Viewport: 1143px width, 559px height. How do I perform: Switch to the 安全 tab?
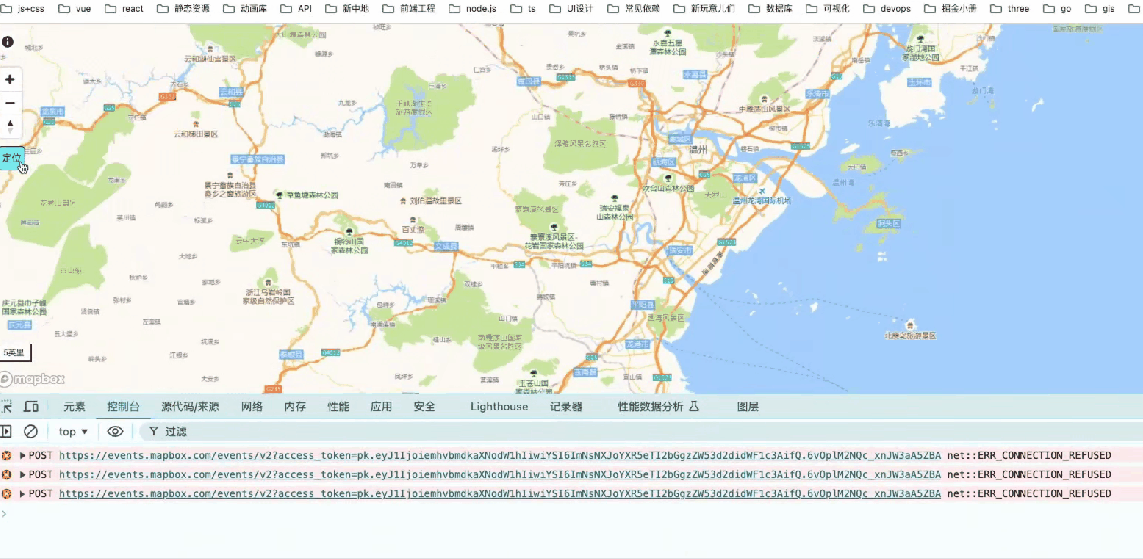[x=424, y=407]
